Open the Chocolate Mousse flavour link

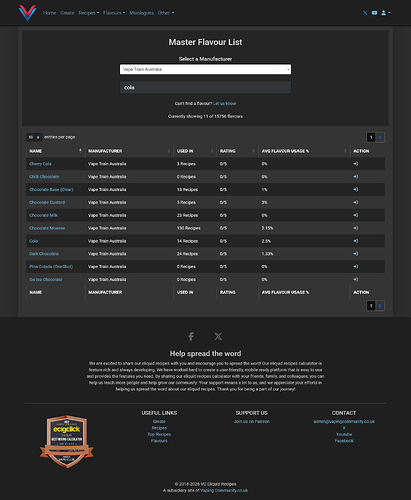[x=47, y=228]
